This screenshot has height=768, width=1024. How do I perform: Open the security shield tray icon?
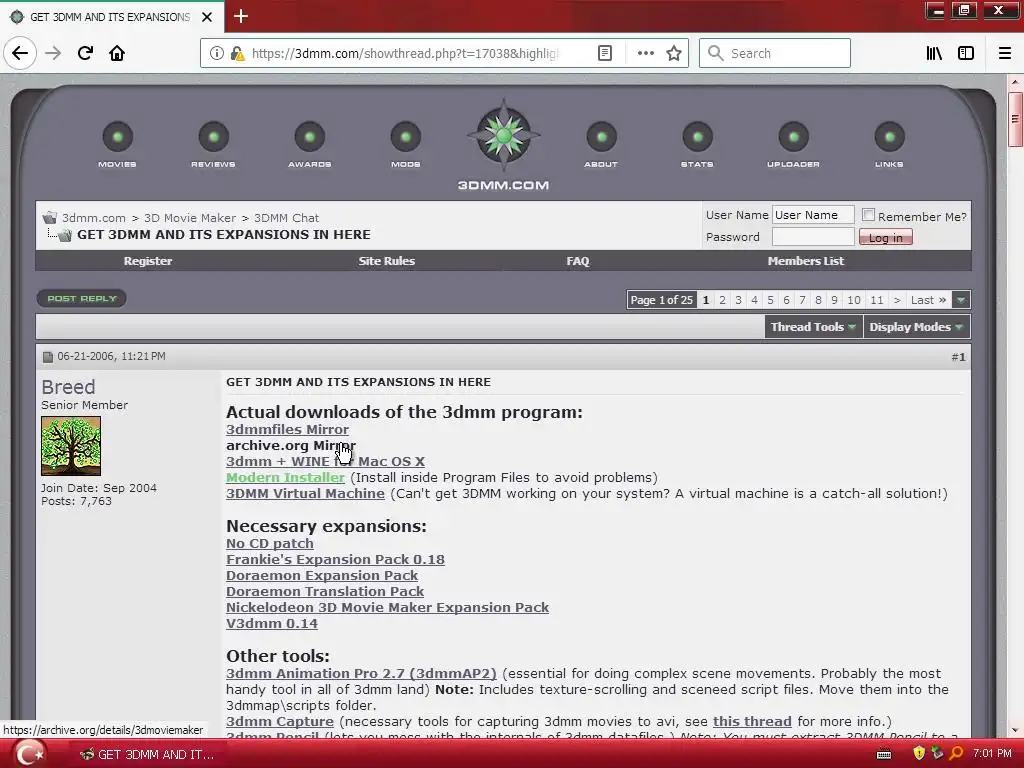(919, 754)
